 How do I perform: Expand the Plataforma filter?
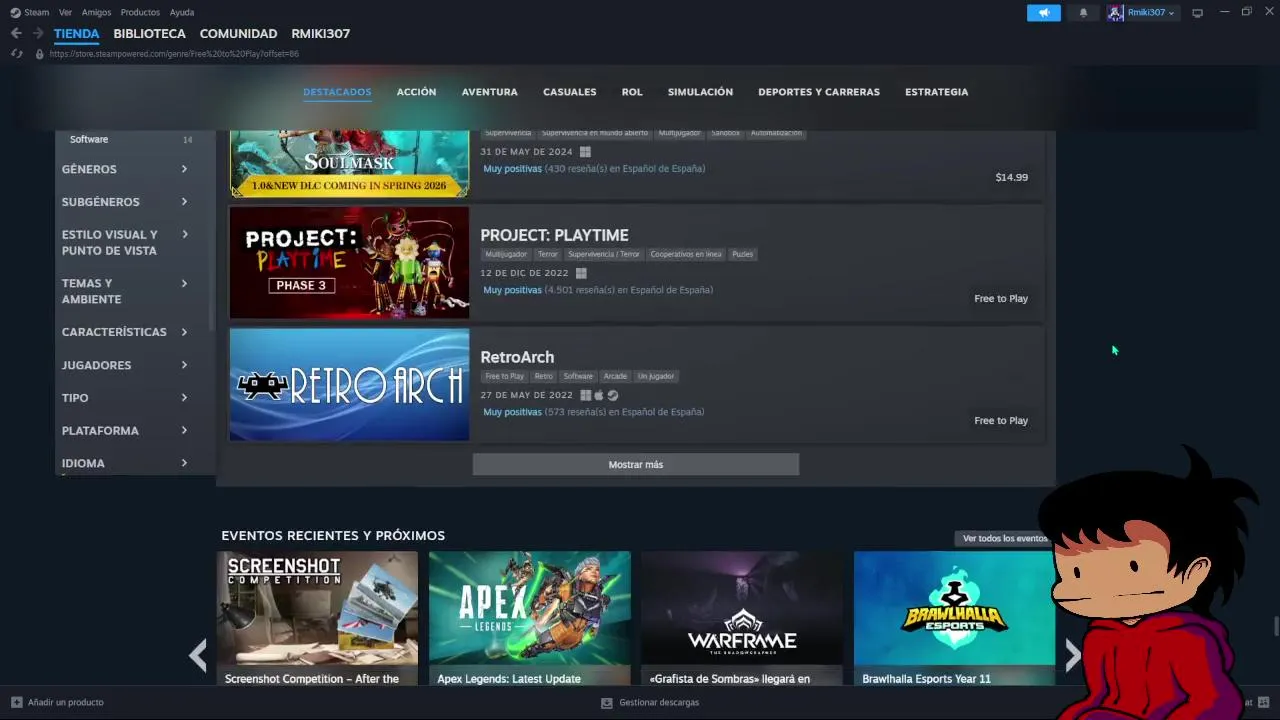tap(125, 431)
